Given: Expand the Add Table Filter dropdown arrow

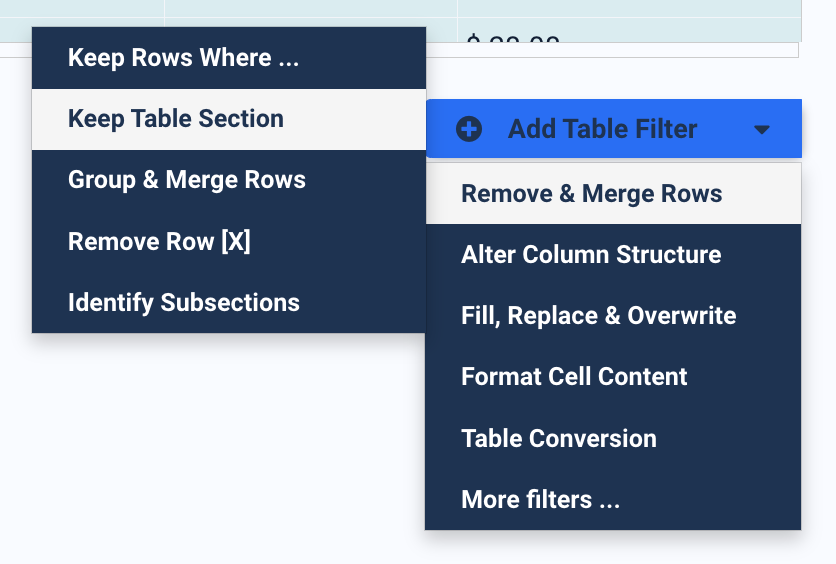Looking at the screenshot, I should (x=762, y=130).
